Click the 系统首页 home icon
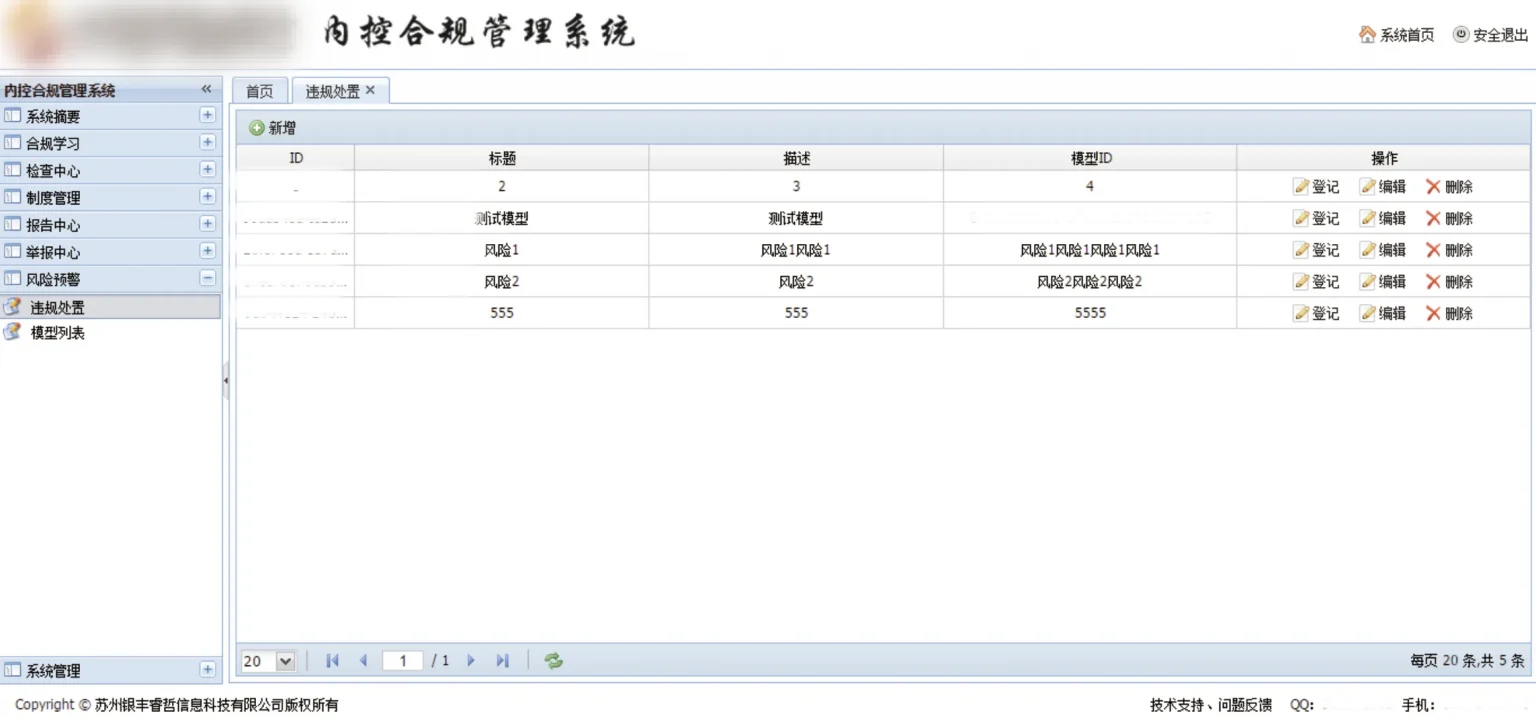The height and width of the screenshot is (722, 1536). pos(1367,35)
